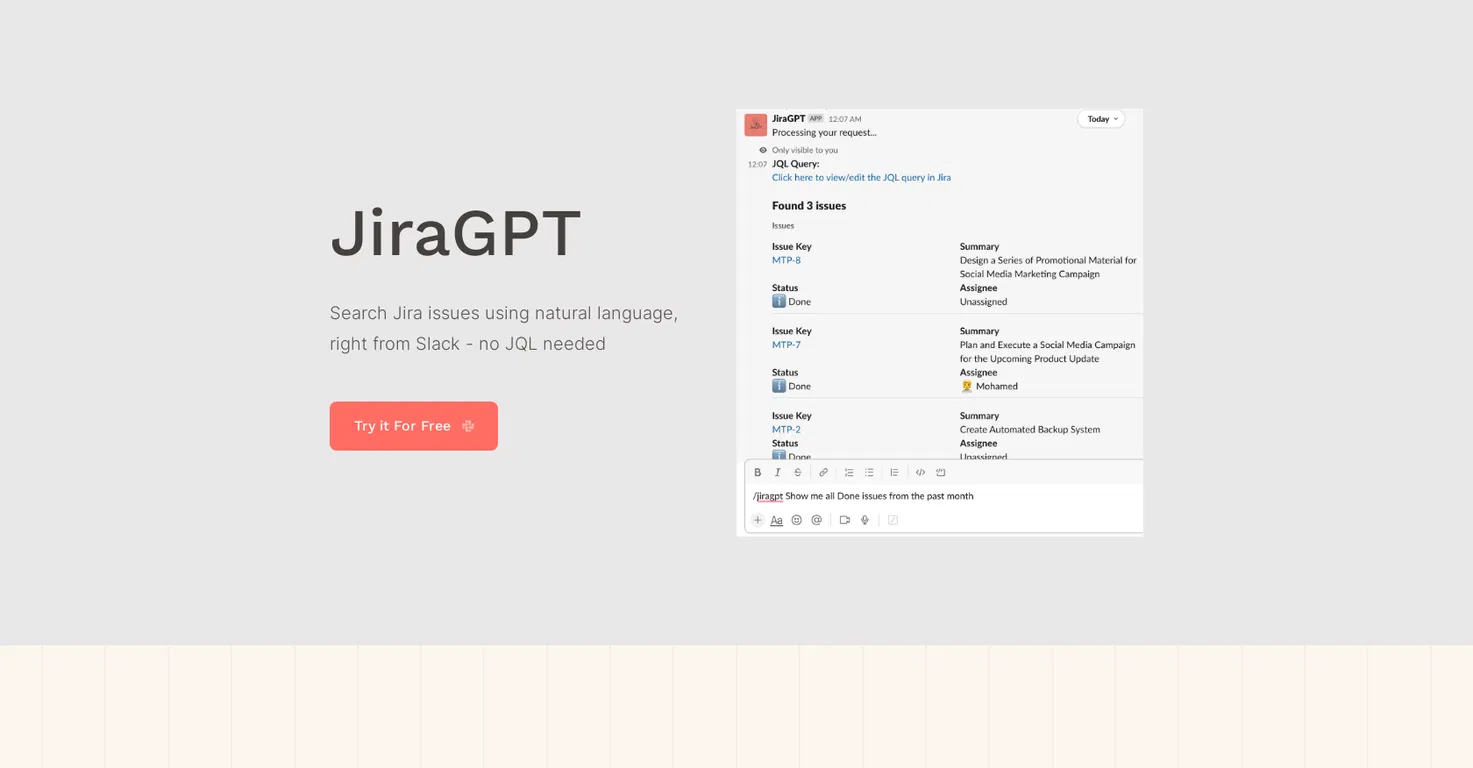This screenshot has width=1473, height=768.
Task: Open the slash shortcuts icon
Action: point(893,520)
